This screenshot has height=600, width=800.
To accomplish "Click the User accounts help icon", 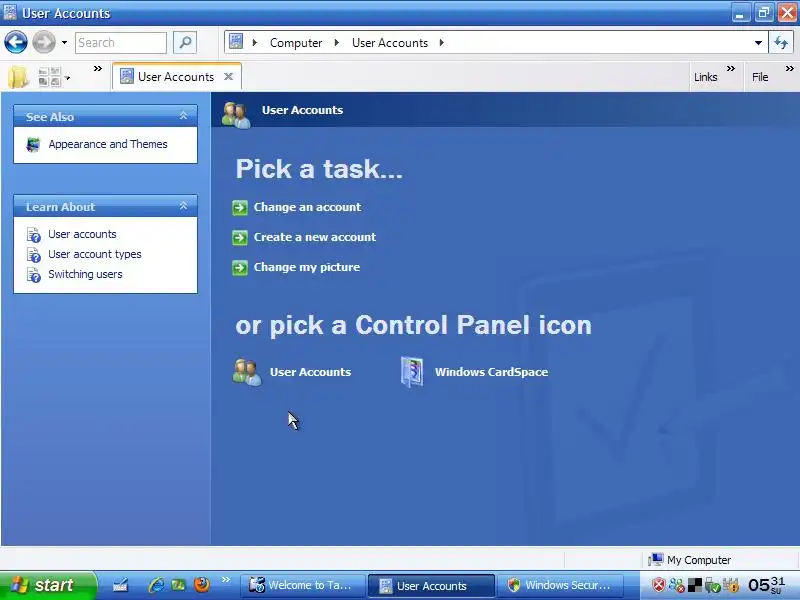I will pos(34,235).
